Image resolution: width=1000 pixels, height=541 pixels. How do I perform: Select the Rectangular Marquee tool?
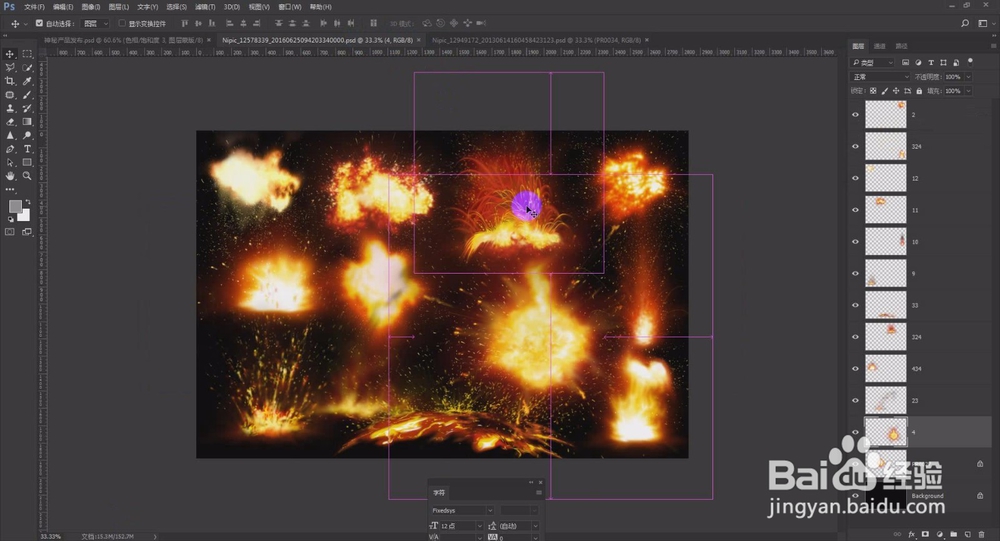[x=27, y=54]
